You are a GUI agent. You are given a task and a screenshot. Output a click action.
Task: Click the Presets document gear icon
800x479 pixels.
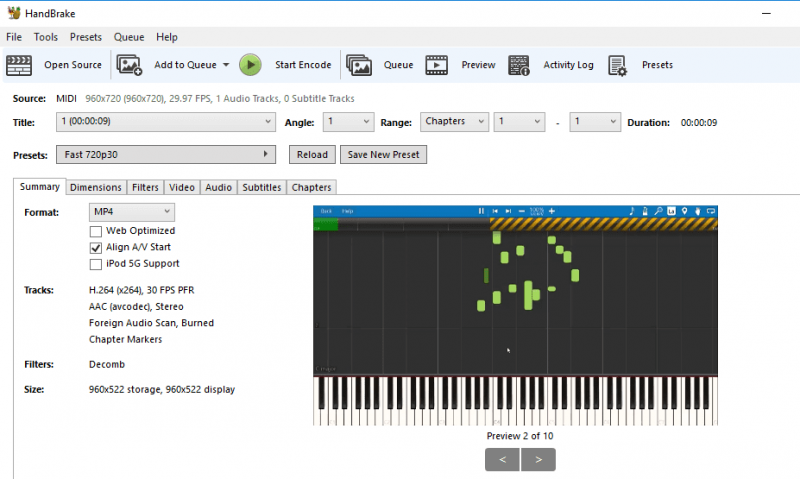617,65
